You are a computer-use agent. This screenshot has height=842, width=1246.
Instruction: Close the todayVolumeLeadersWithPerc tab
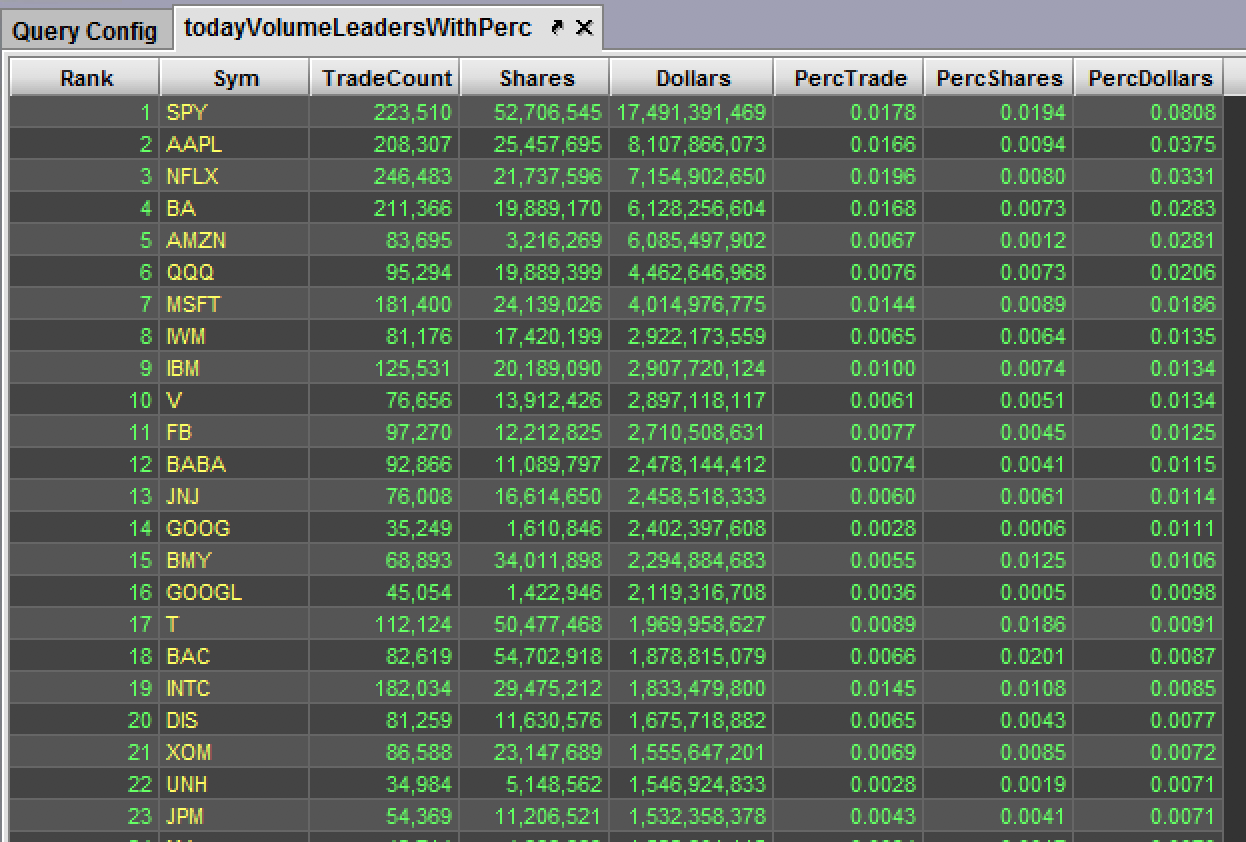click(584, 28)
